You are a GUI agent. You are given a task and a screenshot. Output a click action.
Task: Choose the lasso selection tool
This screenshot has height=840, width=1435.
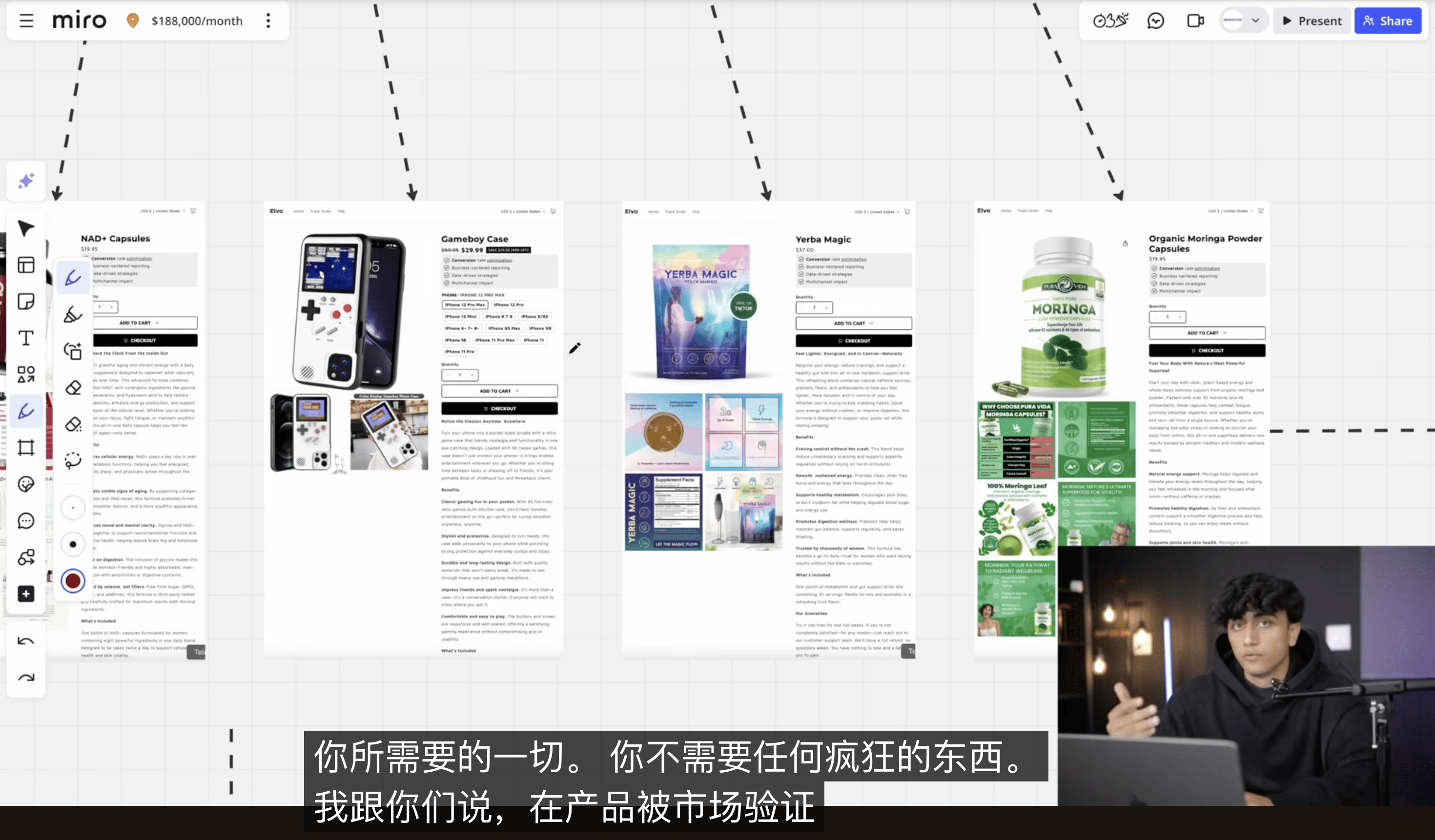[x=73, y=460]
